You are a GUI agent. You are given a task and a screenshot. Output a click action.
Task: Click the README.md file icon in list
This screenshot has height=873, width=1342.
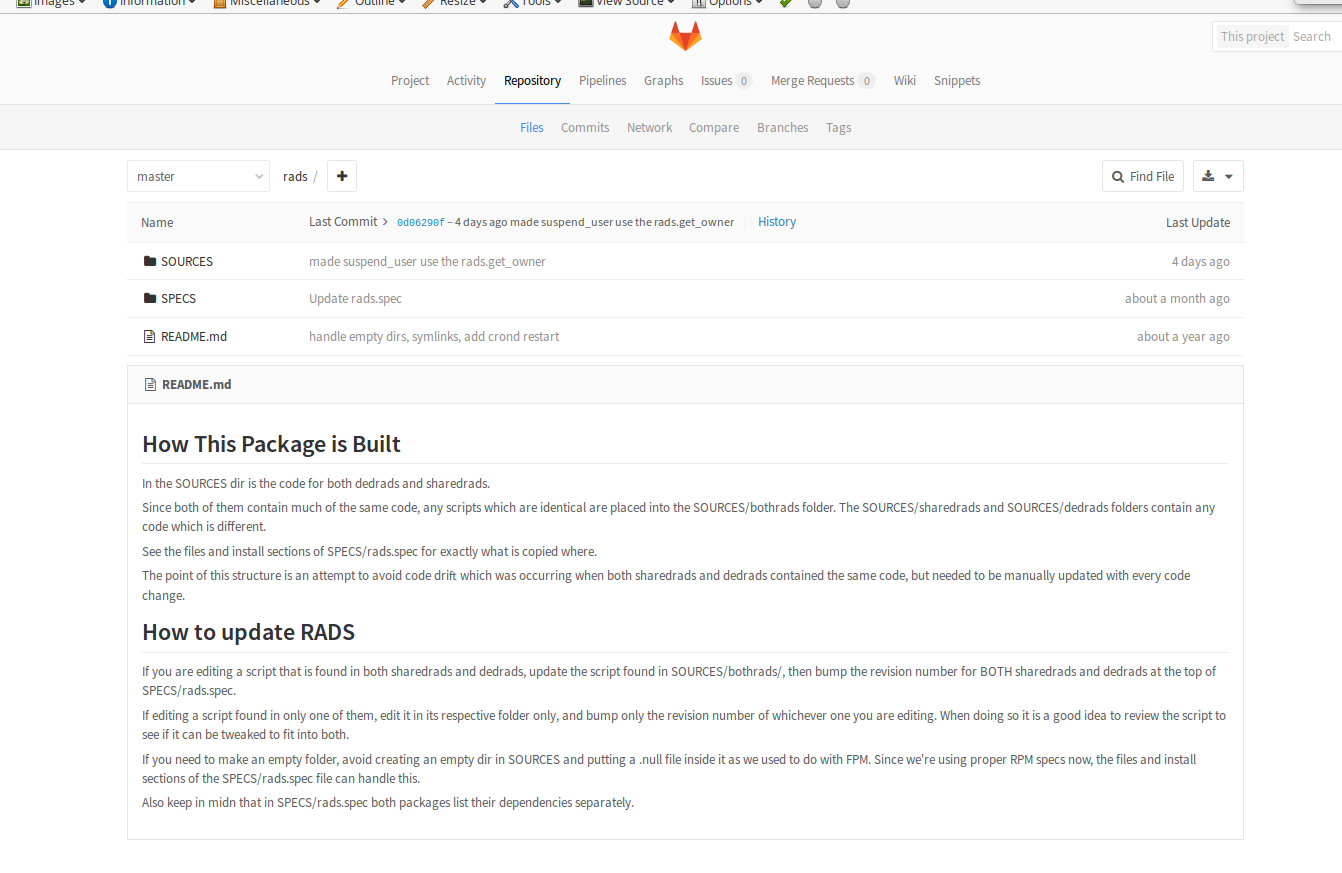pyautogui.click(x=150, y=337)
